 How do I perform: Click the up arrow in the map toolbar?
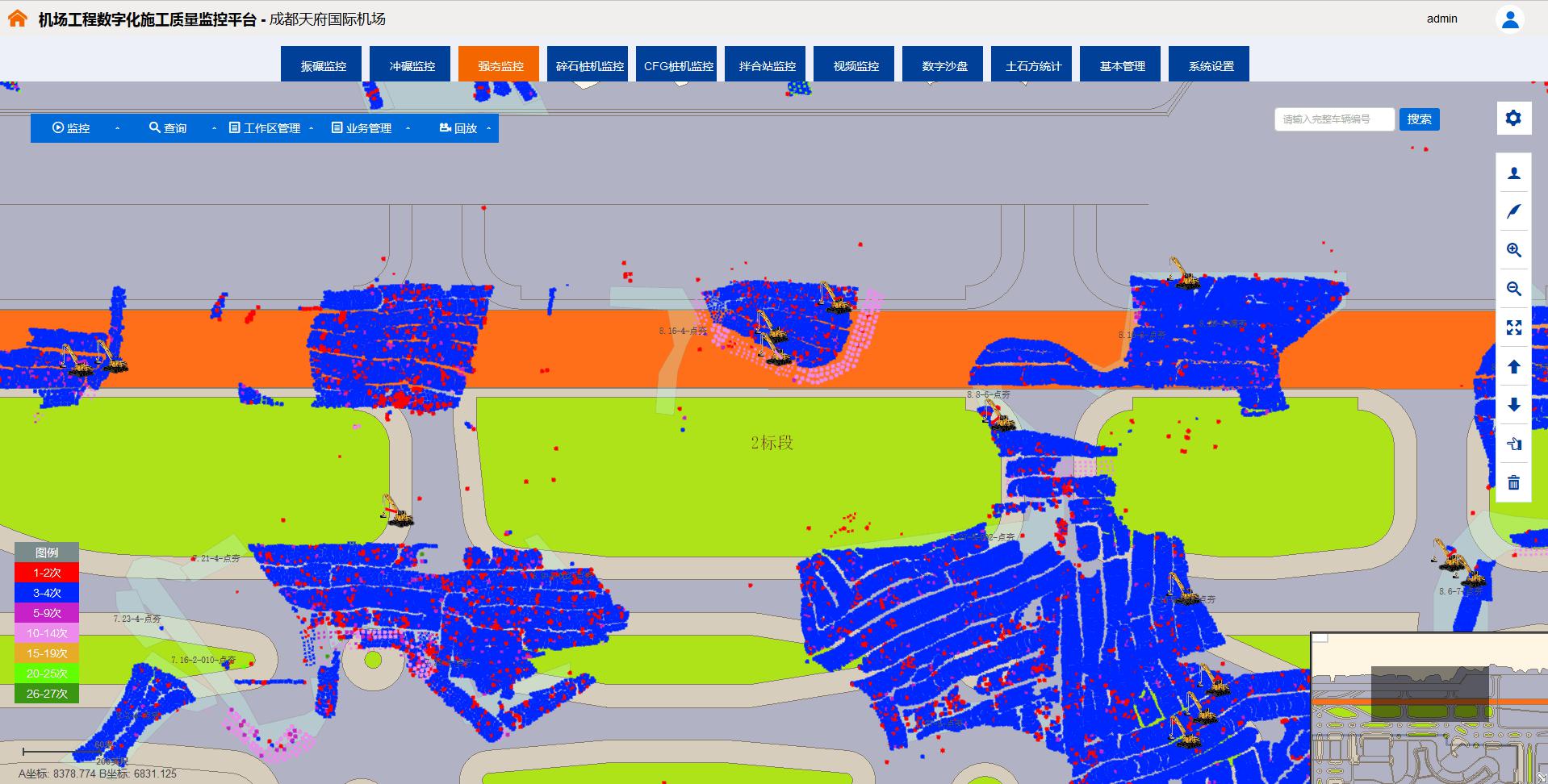pyautogui.click(x=1513, y=366)
